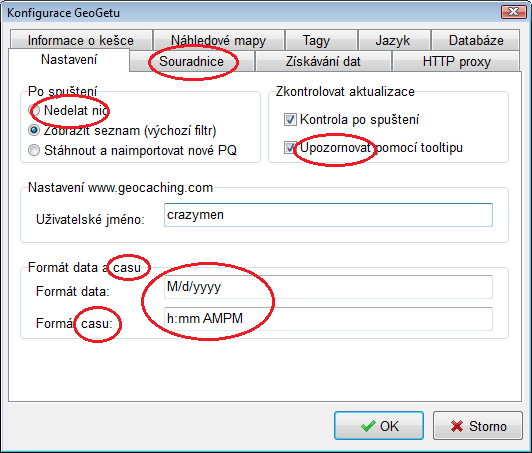Show the HTTP proxy tab
Screen dimensions: 532x453
pos(456,61)
